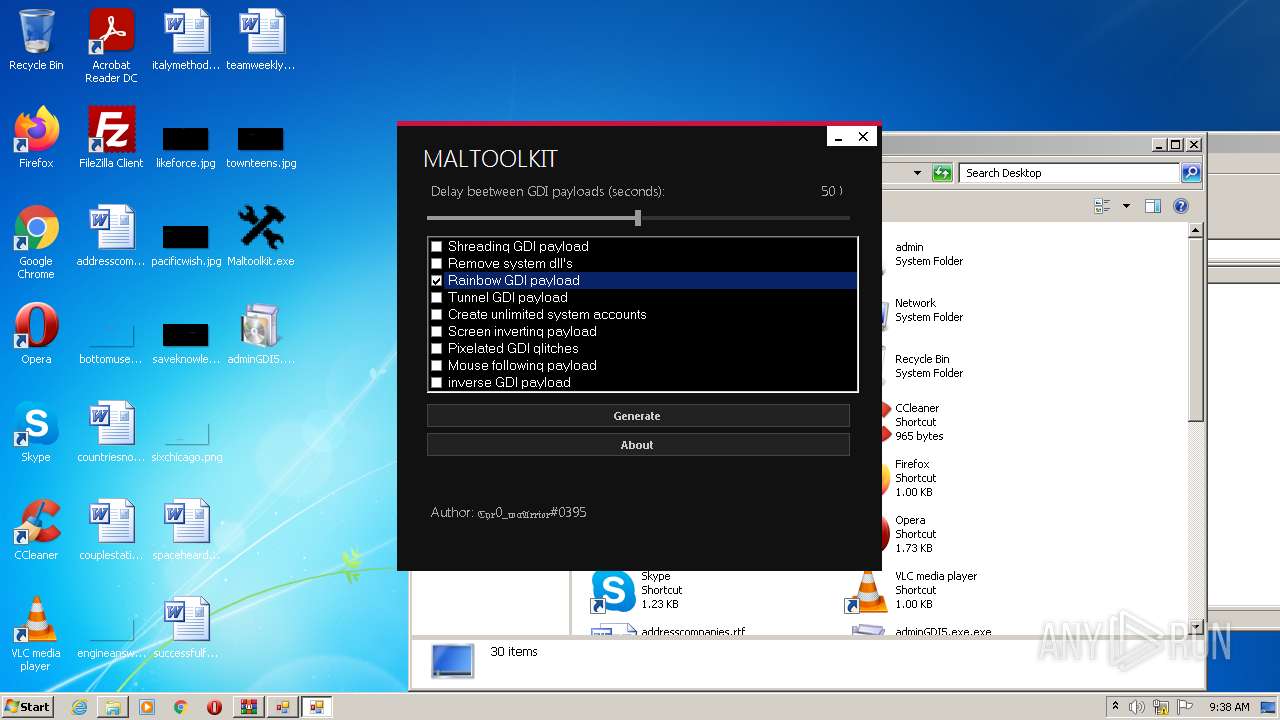The height and width of the screenshot is (720, 1280).
Task: Tick the Pixelated GDI glitches checkbox
Action: (436, 348)
